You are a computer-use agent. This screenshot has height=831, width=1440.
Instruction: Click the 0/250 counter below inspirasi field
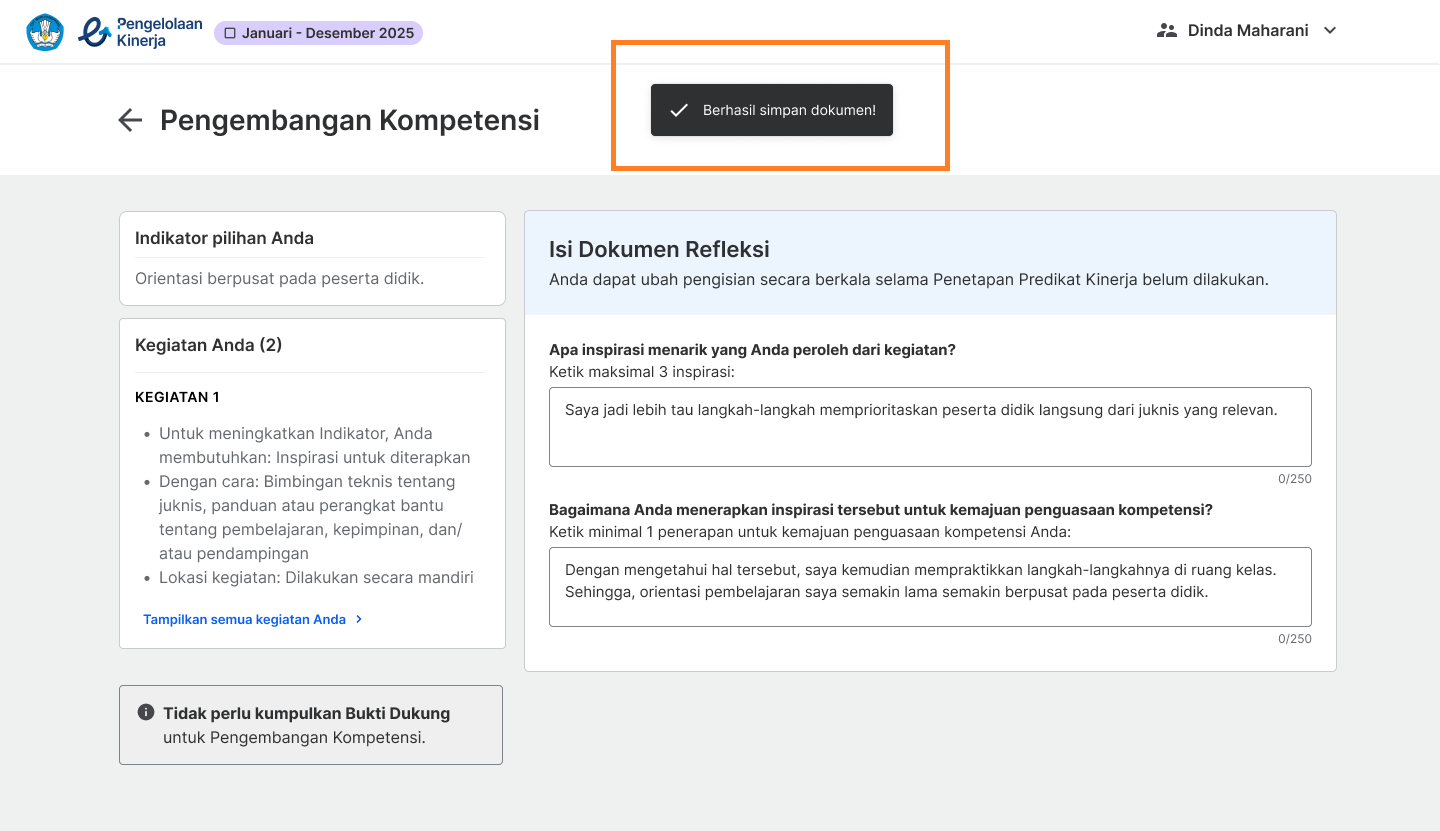click(x=1295, y=479)
